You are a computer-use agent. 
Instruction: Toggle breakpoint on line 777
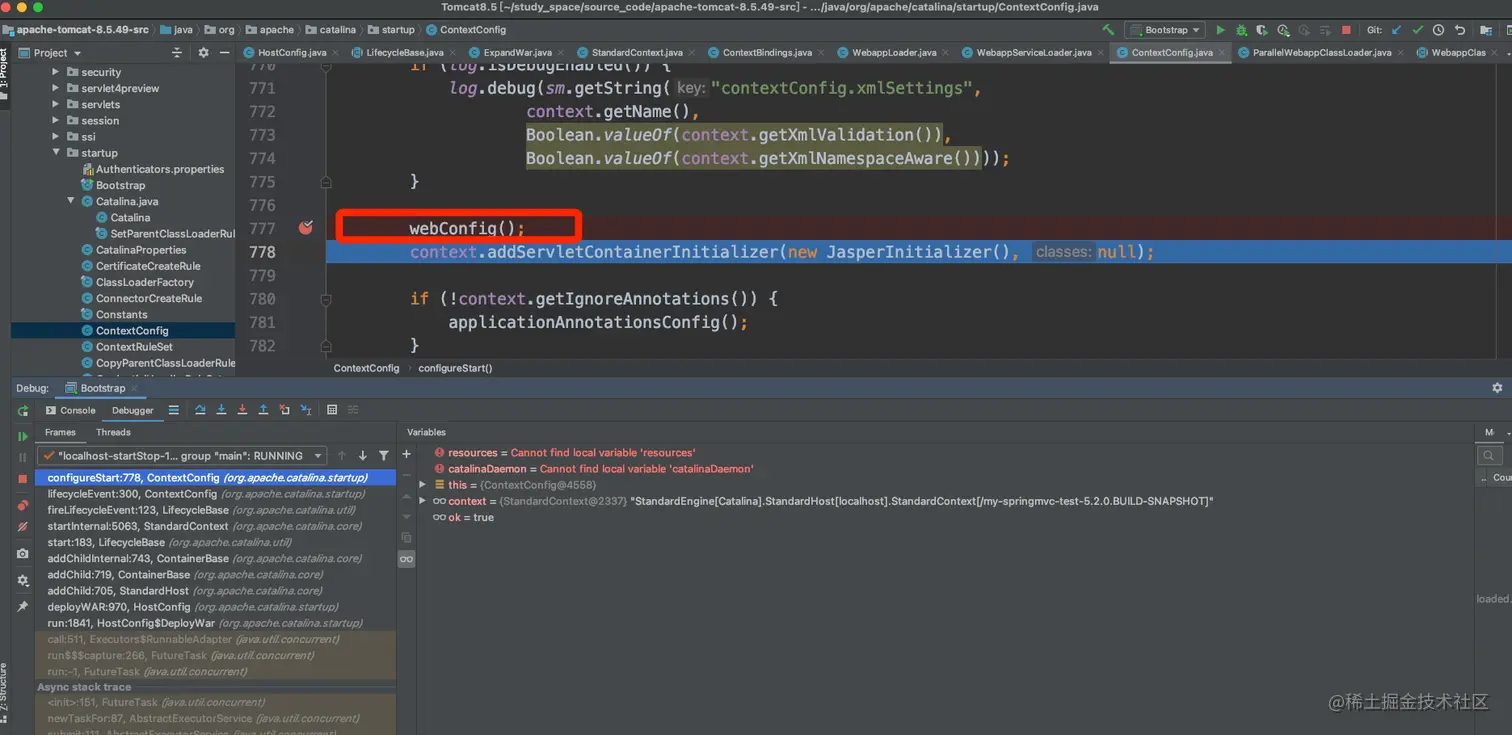(306, 228)
